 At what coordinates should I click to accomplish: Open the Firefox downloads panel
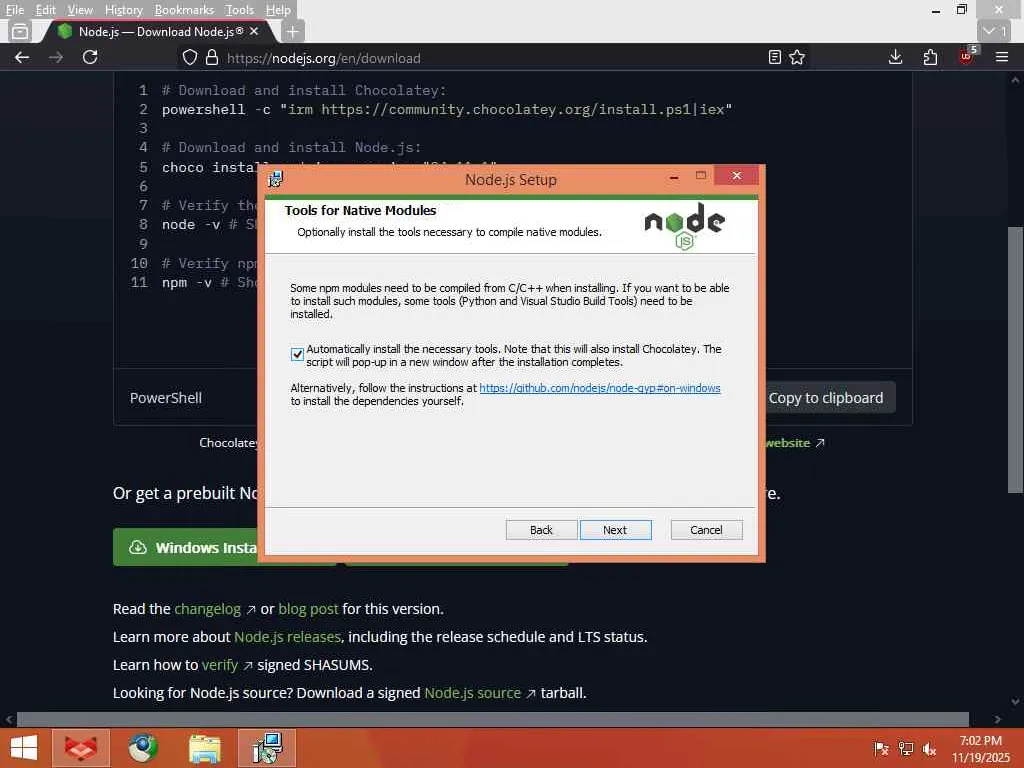[x=895, y=57]
